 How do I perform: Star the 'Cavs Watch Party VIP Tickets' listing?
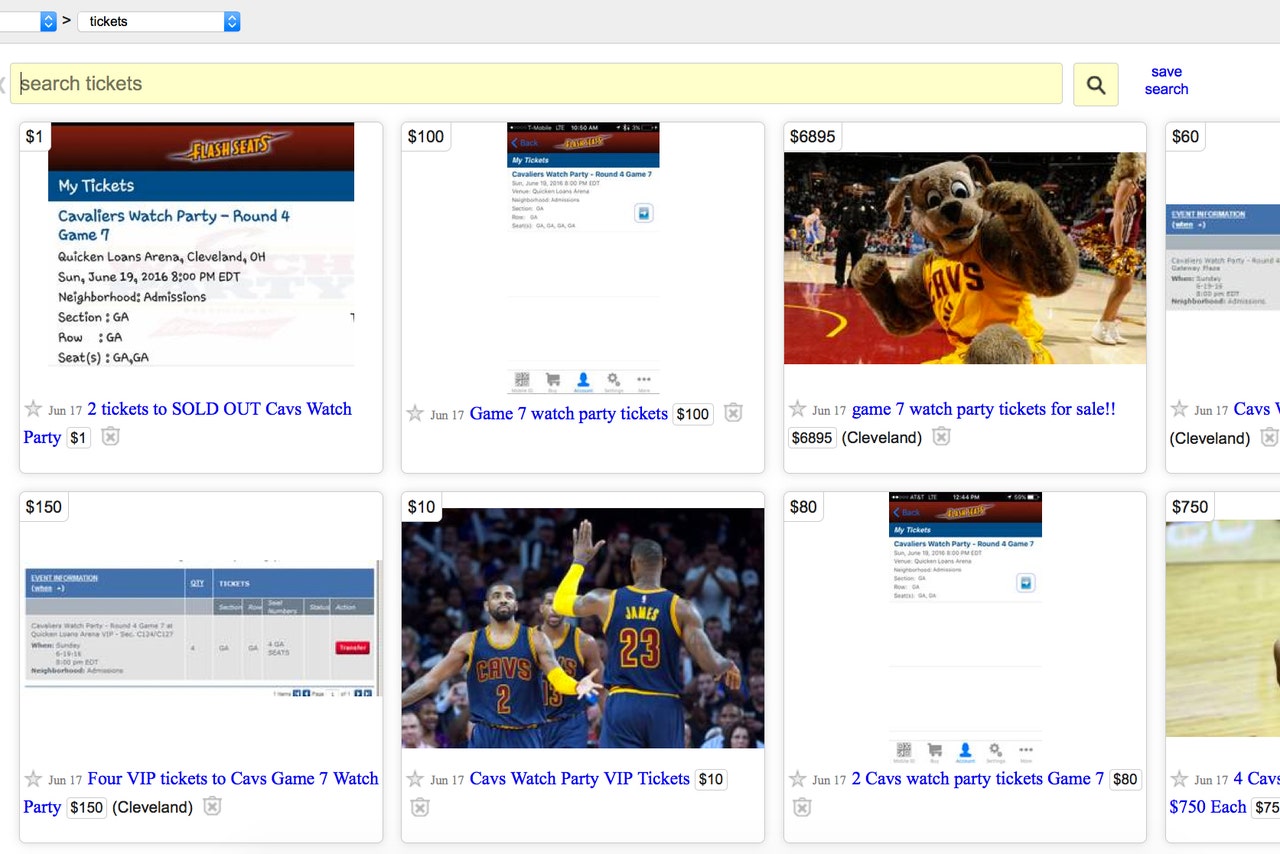click(x=415, y=779)
